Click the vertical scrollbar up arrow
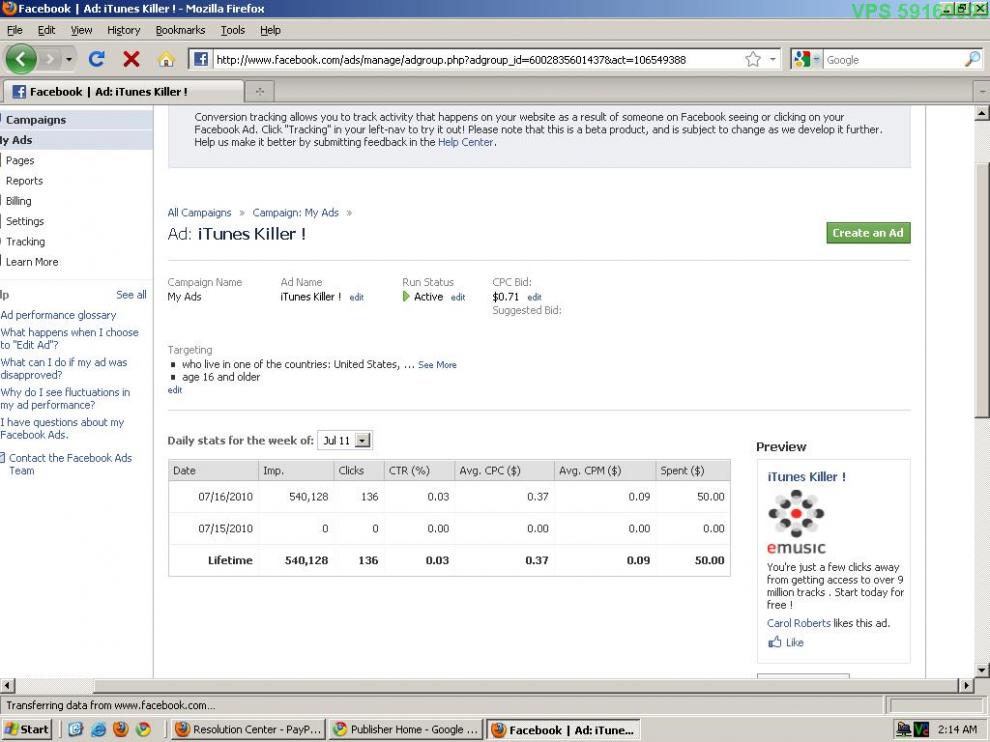The width and height of the screenshot is (990, 742). click(x=982, y=114)
